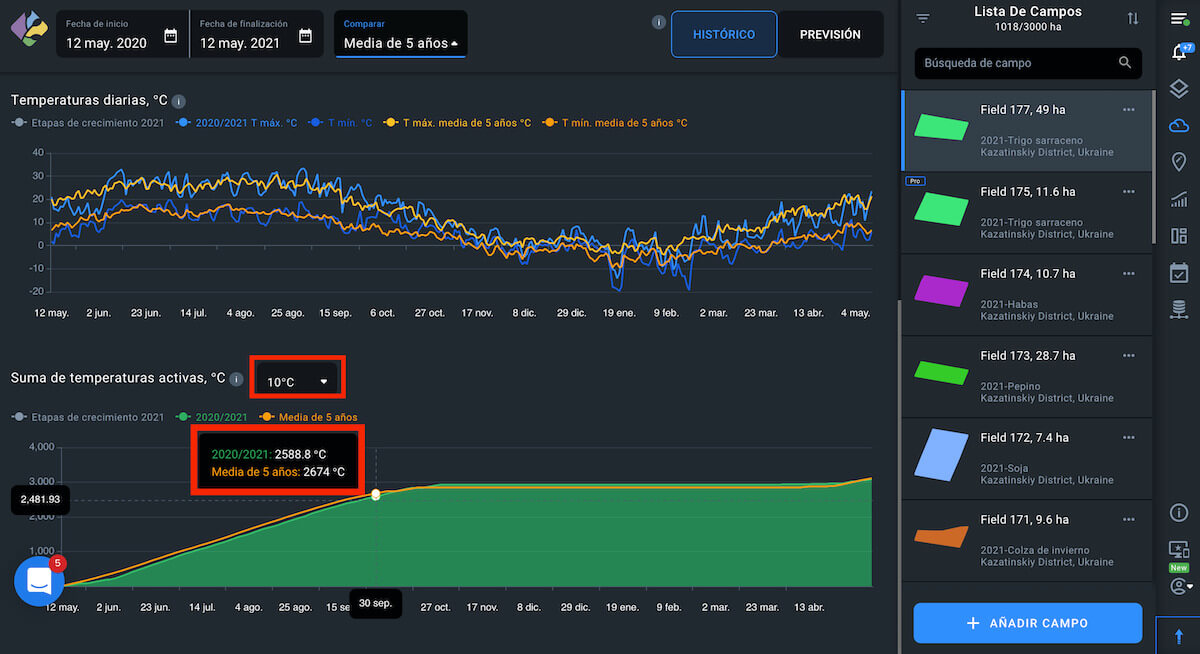Open the chat support bubble

click(x=39, y=581)
